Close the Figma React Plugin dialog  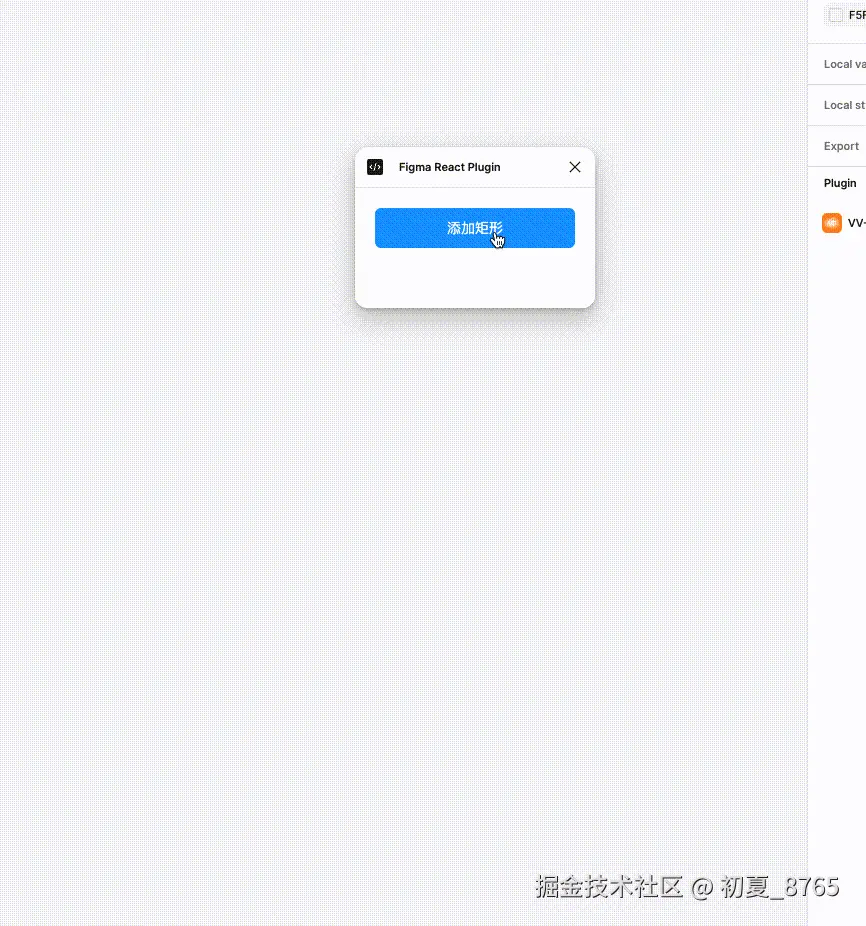[575, 167]
